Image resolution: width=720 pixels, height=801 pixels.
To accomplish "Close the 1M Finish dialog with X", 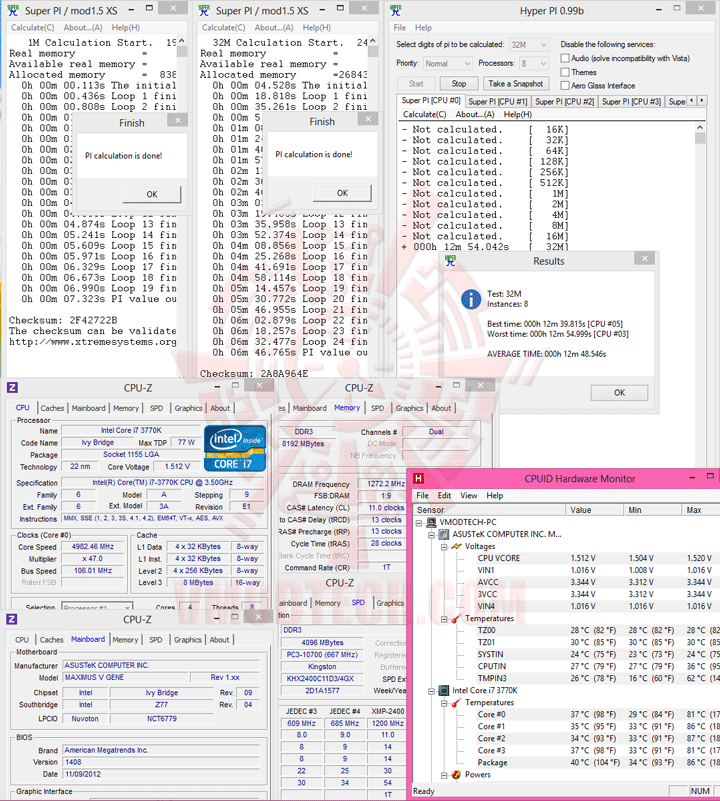I will [177, 121].
